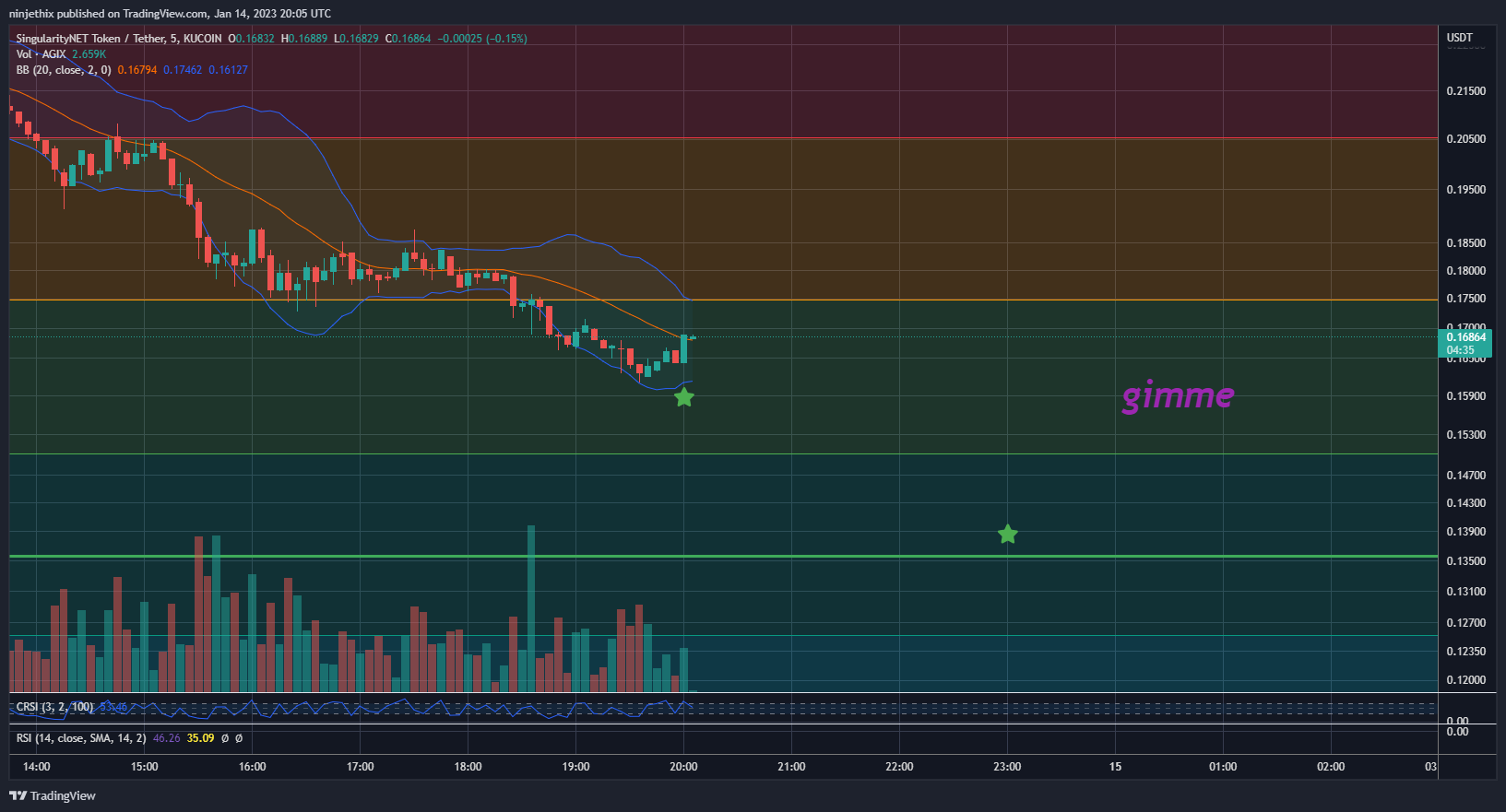
Task: Click the 21:00 time axis label
Action: click(791, 767)
